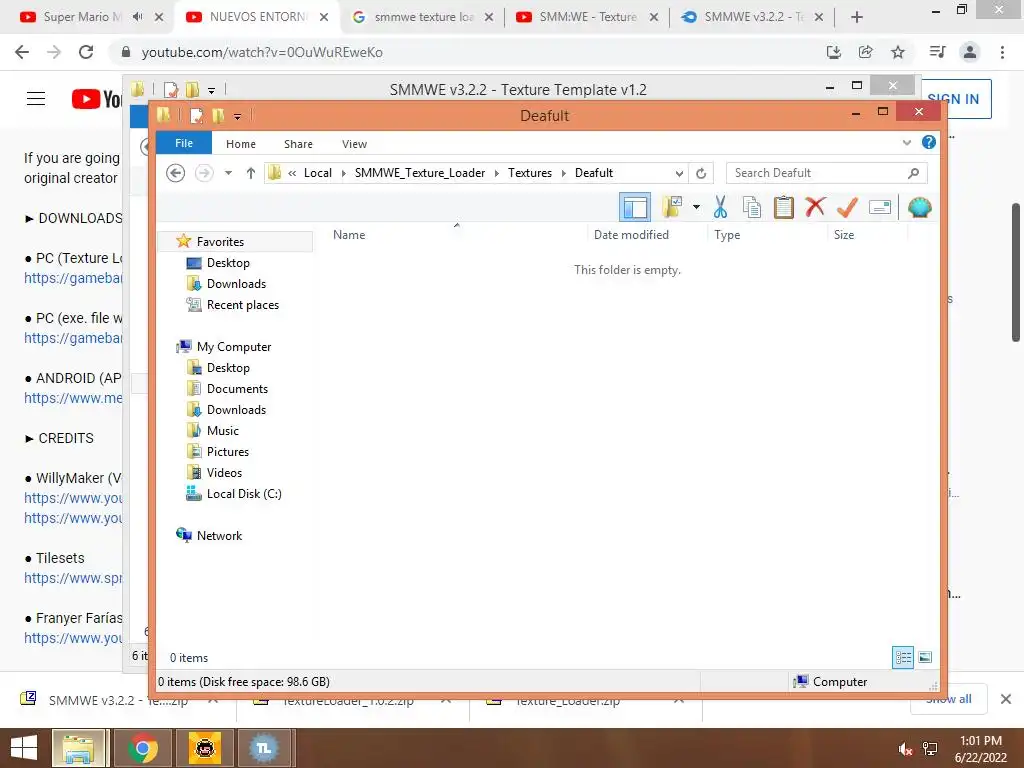This screenshot has height=768, width=1024.
Task: Bookmark this page with star icon
Action: click(x=898, y=52)
